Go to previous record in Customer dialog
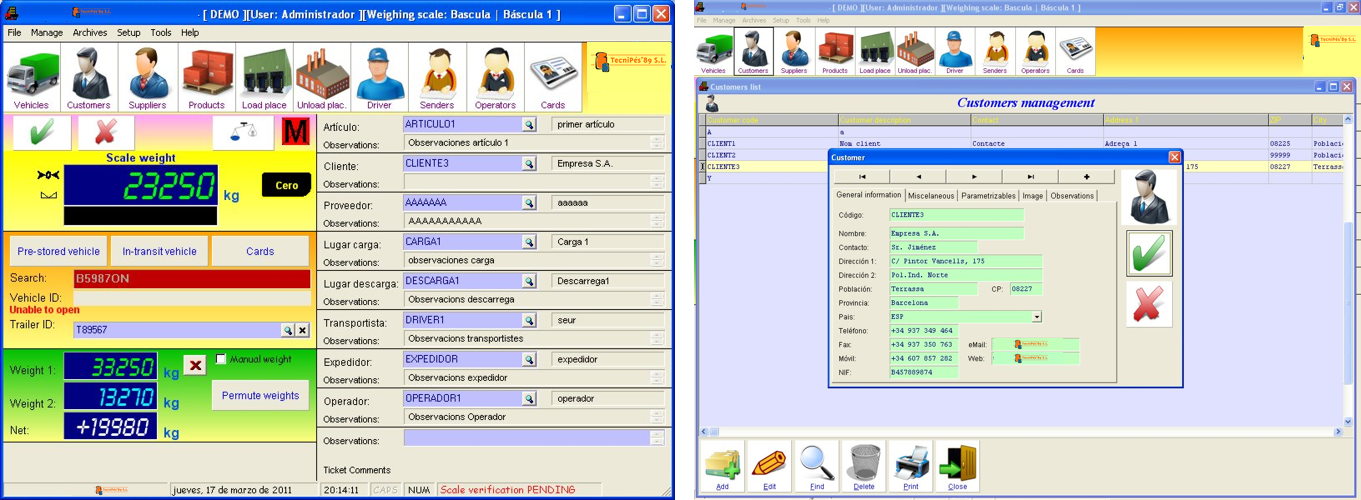This screenshot has width=1361, height=500. [x=918, y=177]
